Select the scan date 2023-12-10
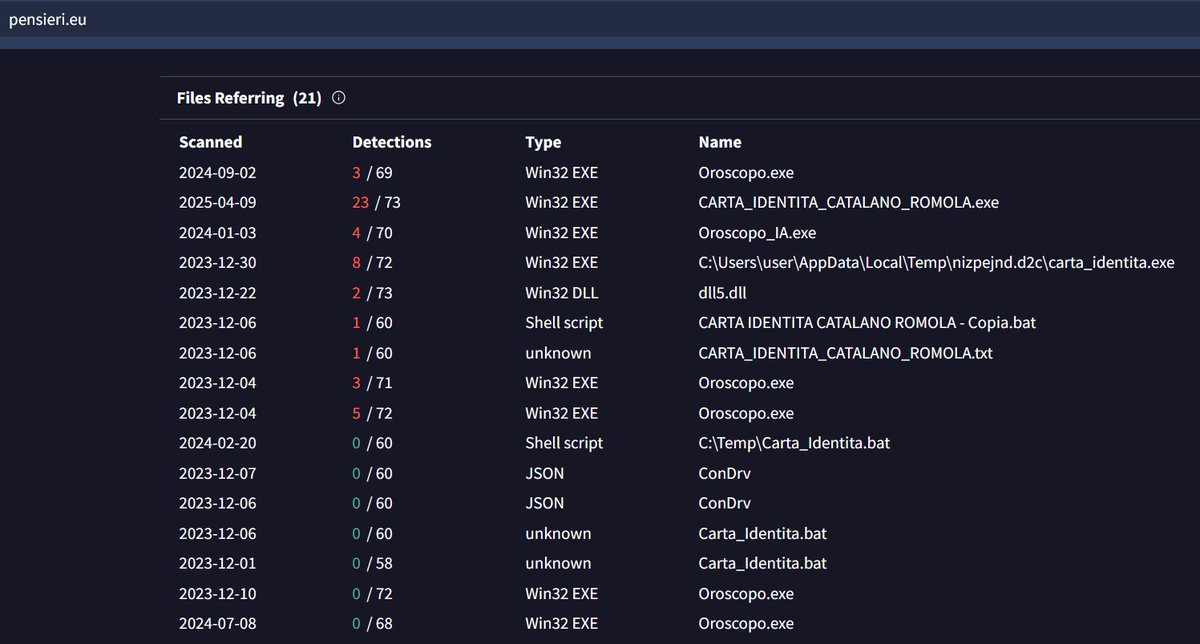Screen dimensions: 1200x644 tap(217, 593)
